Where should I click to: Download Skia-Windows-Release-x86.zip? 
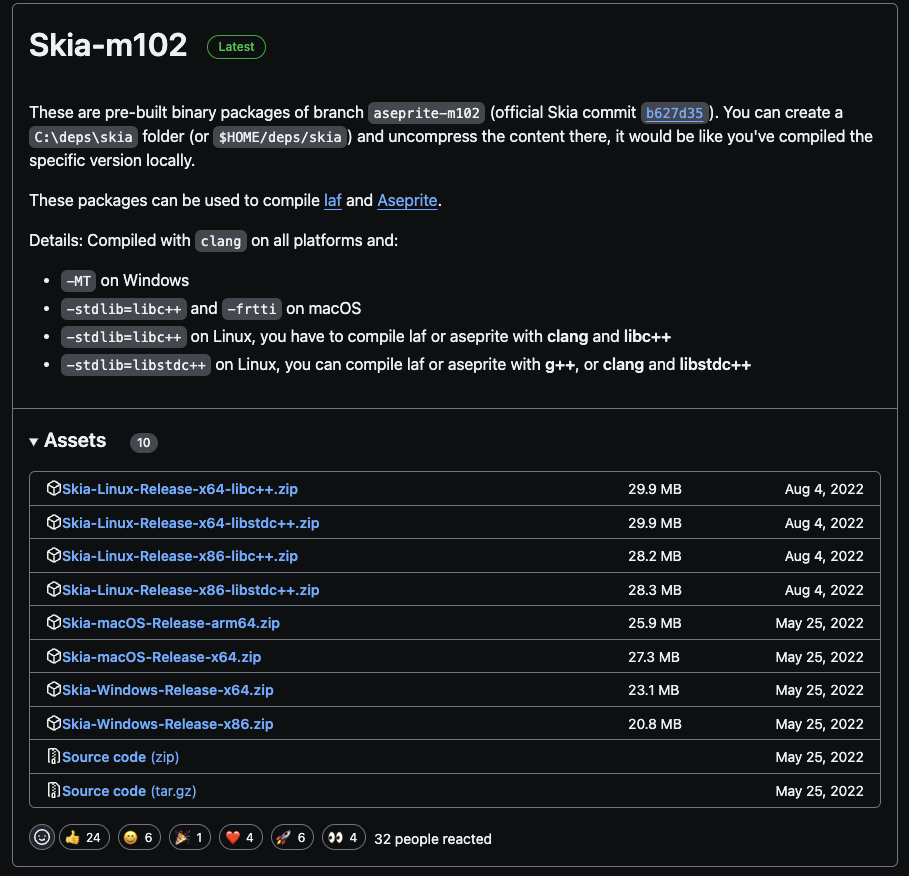pyautogui.click(x=168, y=724)
